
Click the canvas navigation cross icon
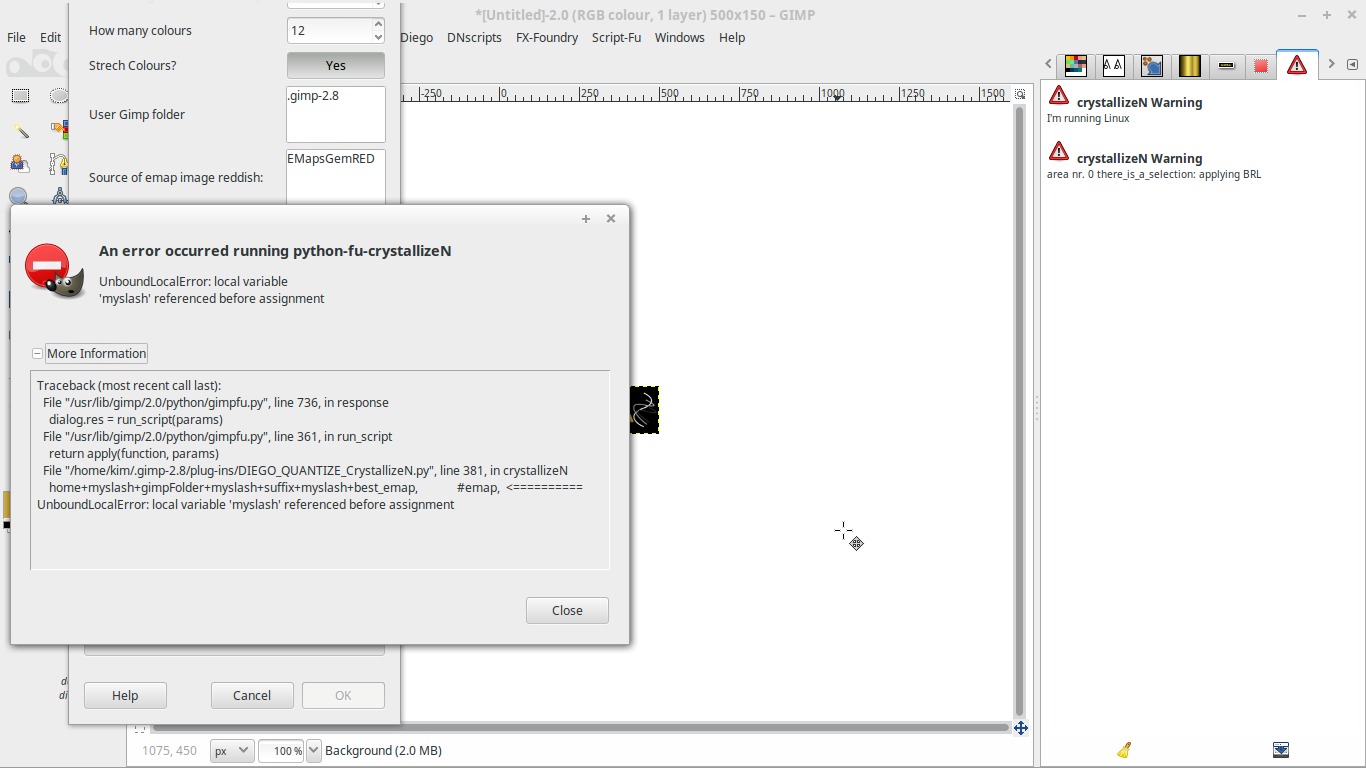(1020, 728)
